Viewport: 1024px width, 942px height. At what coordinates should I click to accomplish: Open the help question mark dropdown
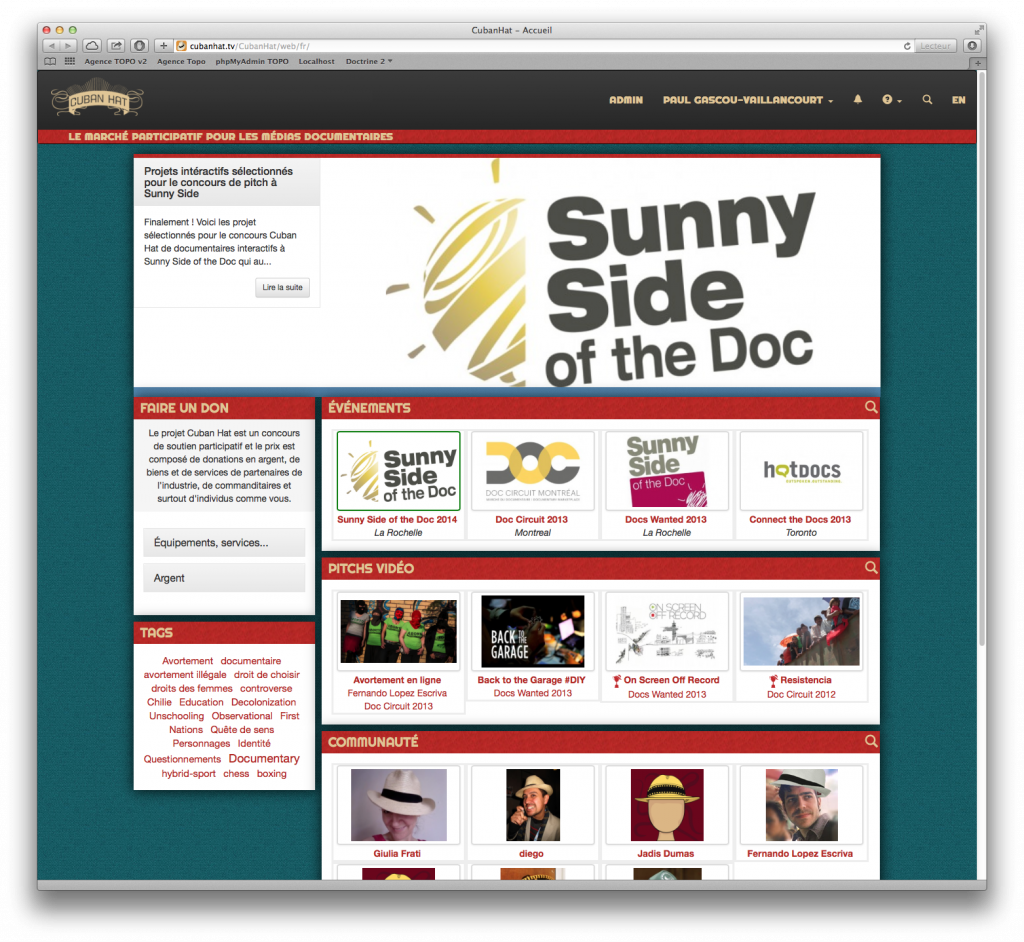coord(891,100)
